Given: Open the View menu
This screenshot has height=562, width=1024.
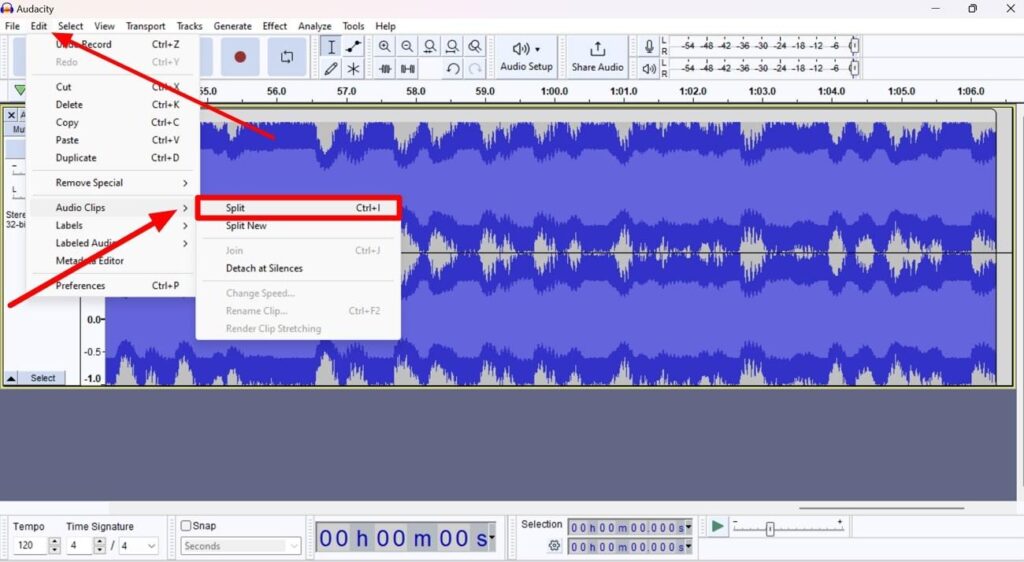Looking at the screenshot, I should (104, 26).
